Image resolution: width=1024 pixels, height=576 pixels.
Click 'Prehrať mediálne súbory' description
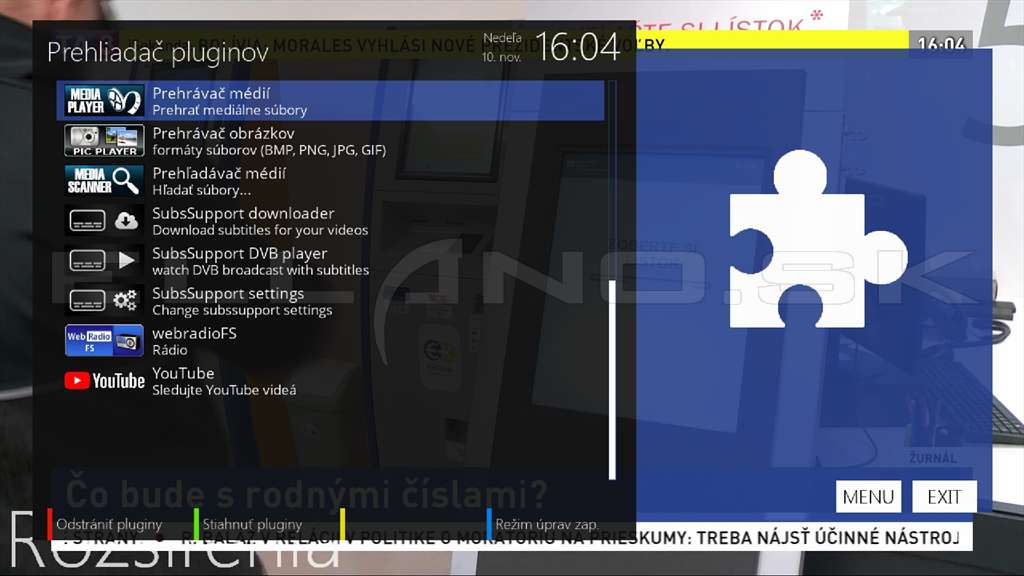coord(229,110)
